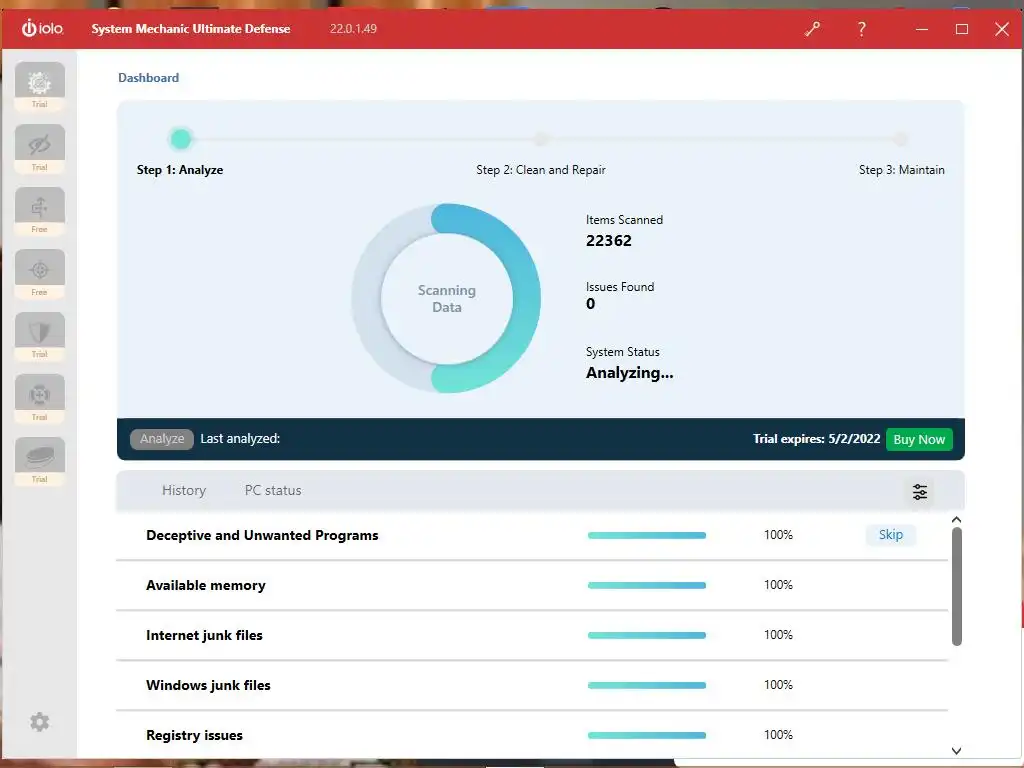This screenshot has width=1024, height=768.
Task: Click the Windows junk files progress bar
Action: click(x=647, y=685)
